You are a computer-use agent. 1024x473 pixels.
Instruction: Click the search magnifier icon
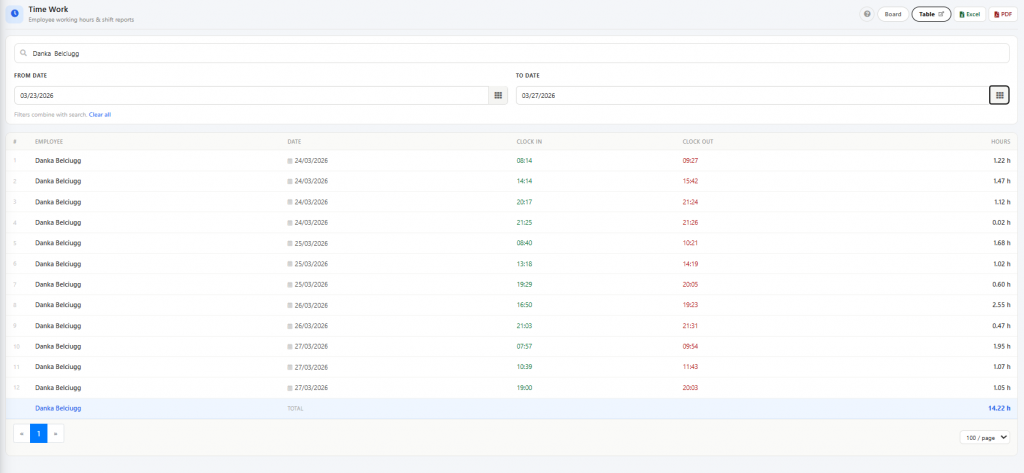24,54
